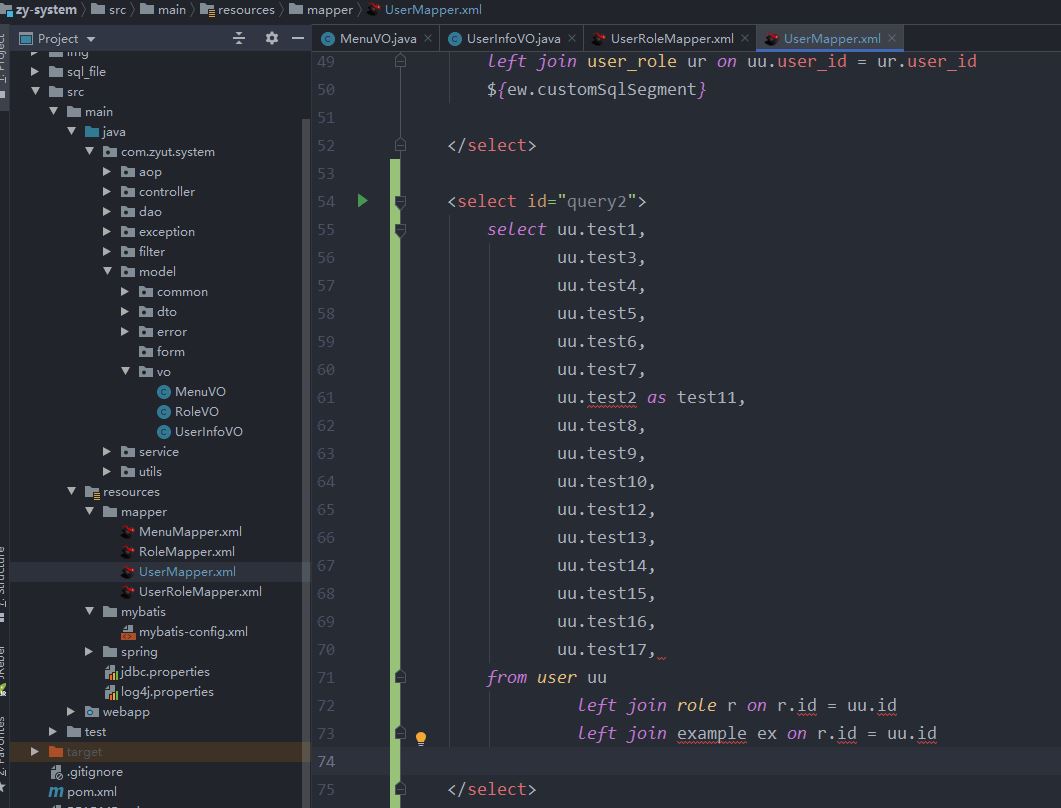Close the MenuVO.java editor tab
Screen dimensions: 1061x808
(x=428, y=38)
